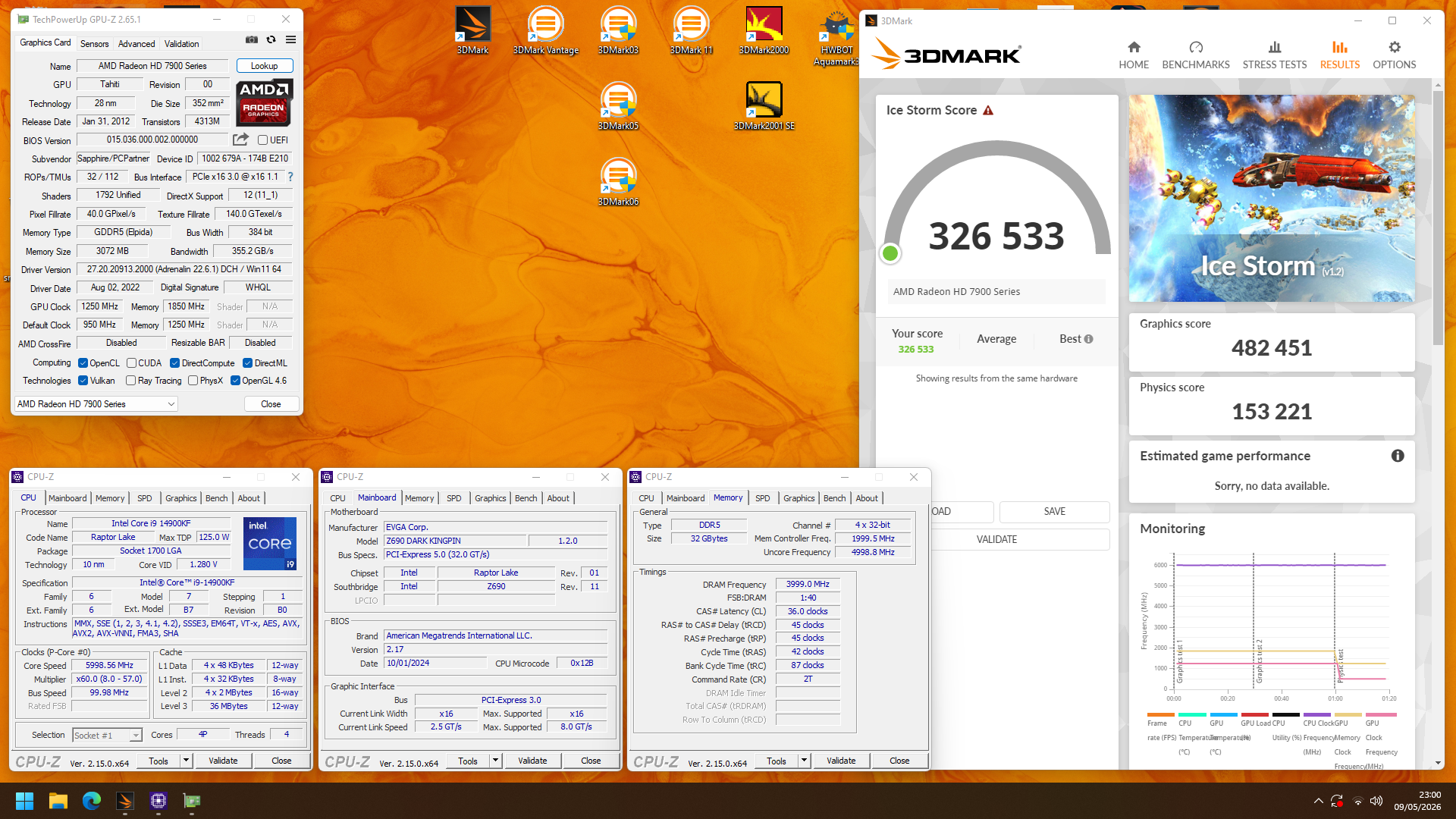The height and width of the screenshot is (819, 1456).
Task: Click the Bus Interface question mark
Action: click(x=290, y=177)
